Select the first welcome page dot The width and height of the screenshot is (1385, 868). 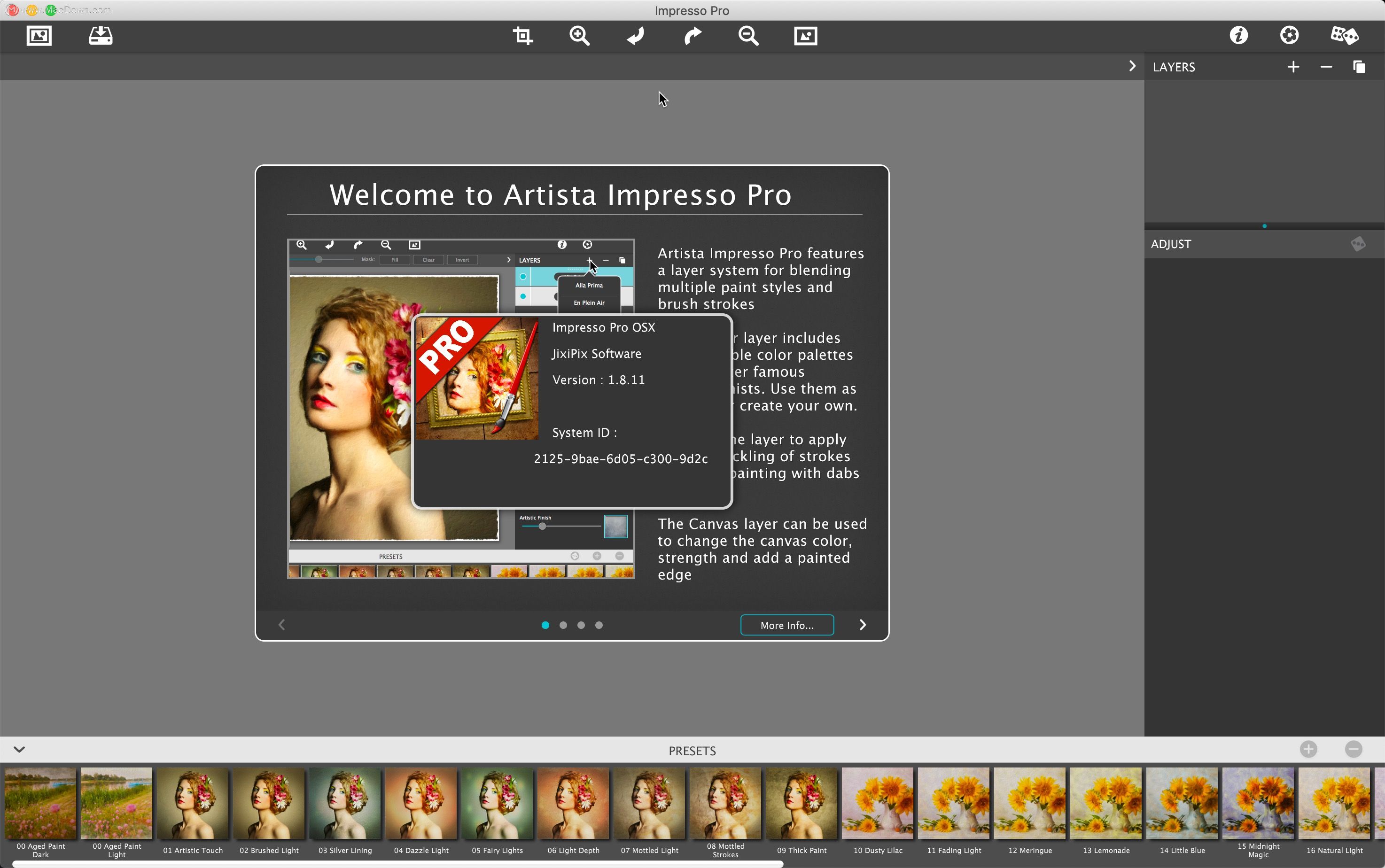tap(545, 625)
